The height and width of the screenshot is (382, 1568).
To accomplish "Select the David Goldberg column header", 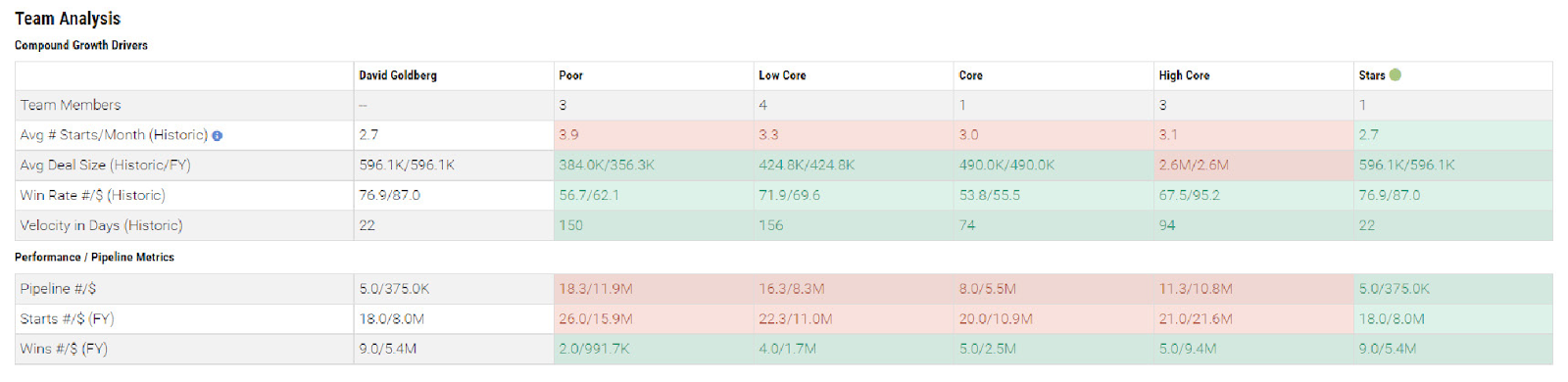I will [398, 75].
